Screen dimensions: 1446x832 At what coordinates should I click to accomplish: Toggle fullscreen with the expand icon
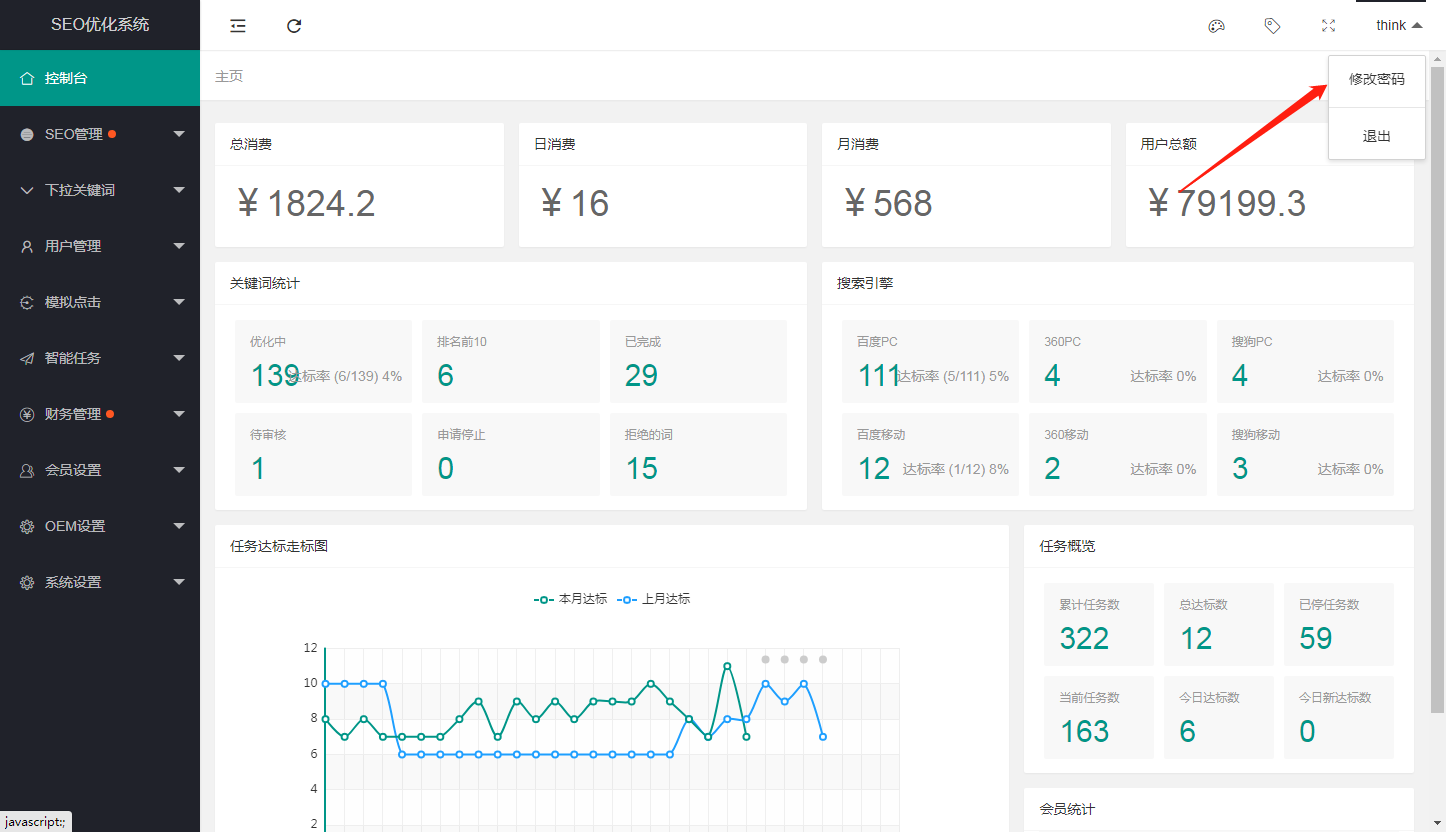(1328, 26)
